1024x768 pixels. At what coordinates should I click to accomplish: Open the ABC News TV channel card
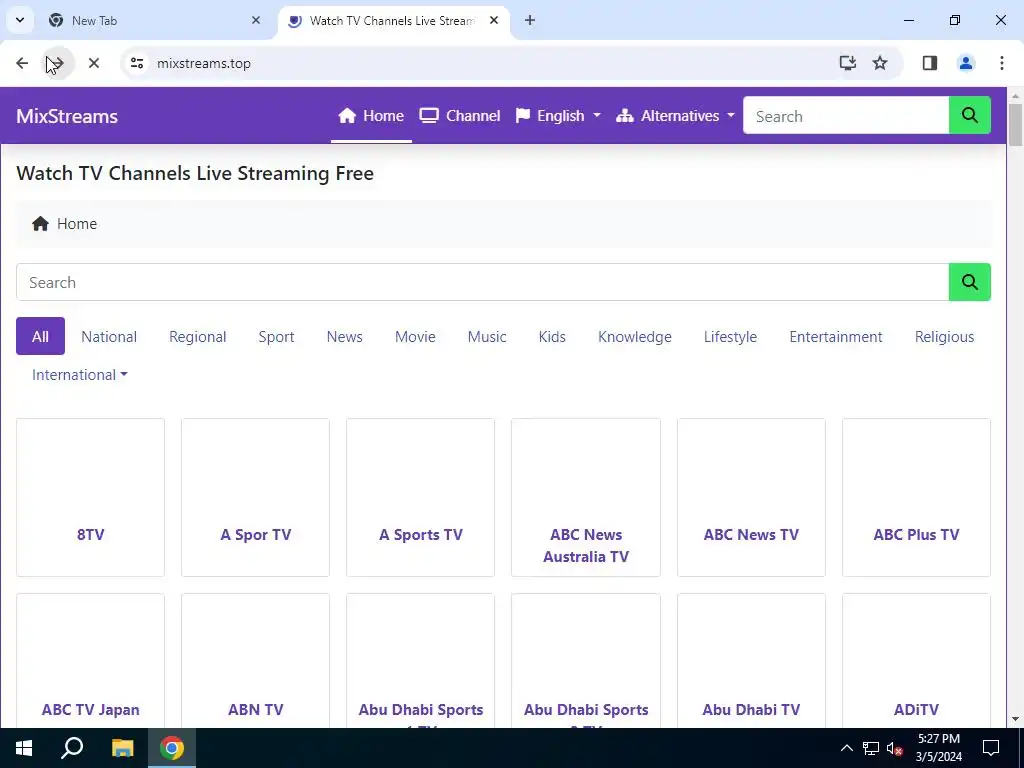tap(751, 498)
